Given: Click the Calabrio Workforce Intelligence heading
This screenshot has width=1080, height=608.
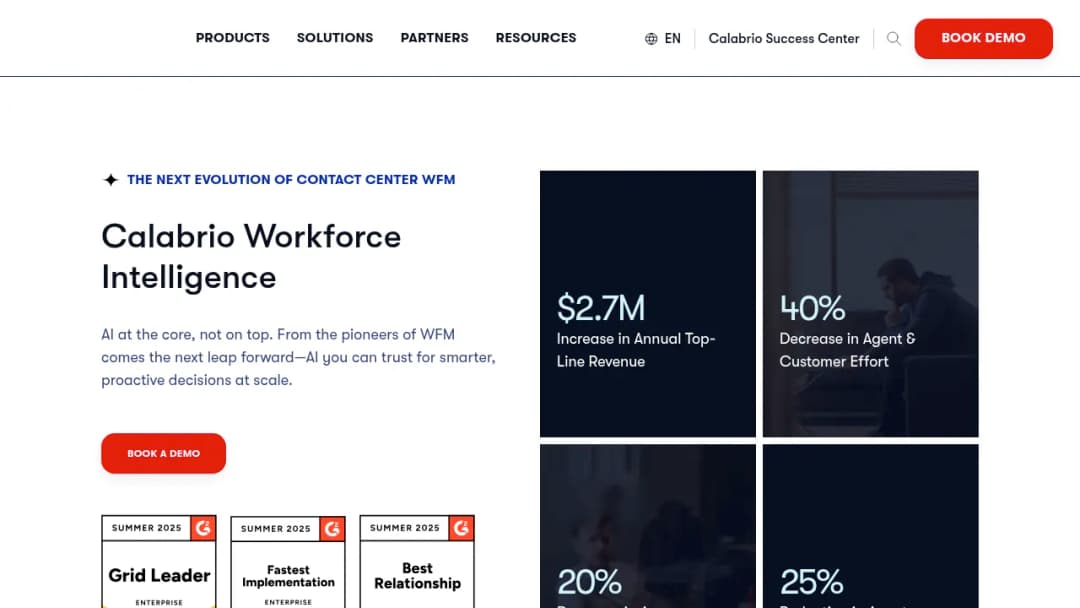Looking at the screenshot, I should click(251, 257).
